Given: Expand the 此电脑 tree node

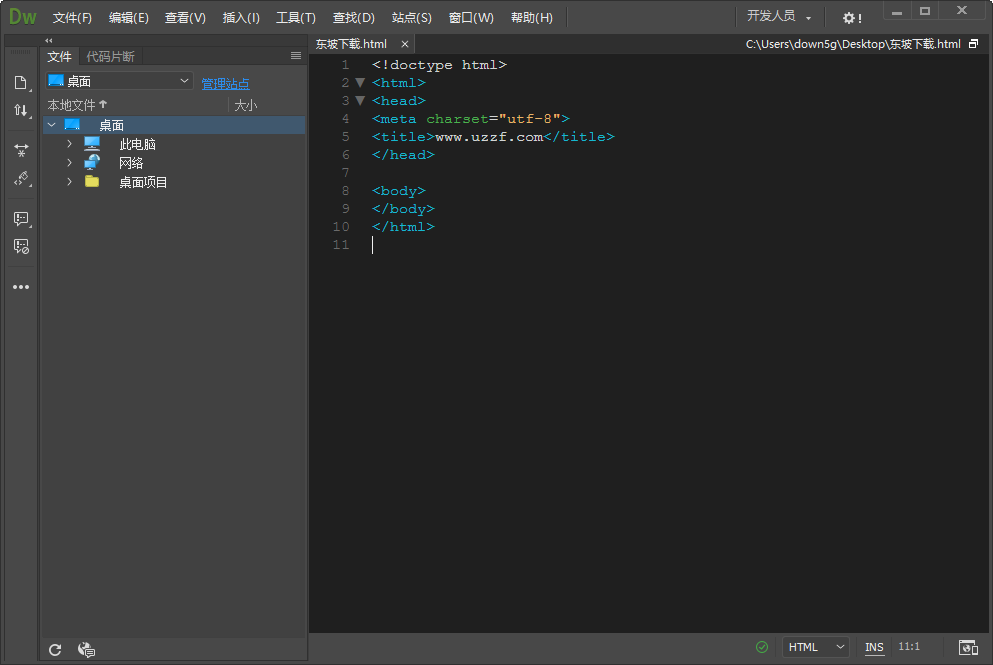Looking at the screenshot, I should (70, 144).
